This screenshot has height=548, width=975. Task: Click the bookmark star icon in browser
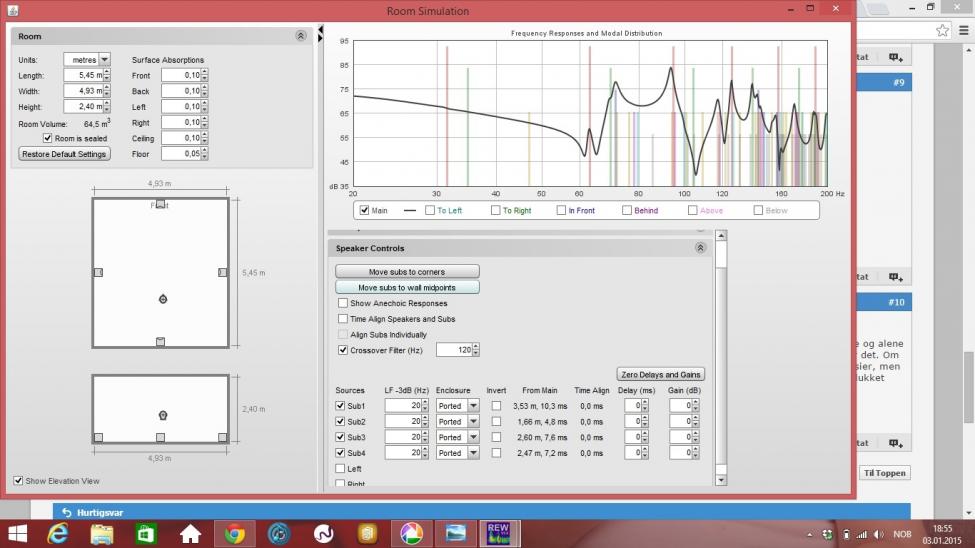click(x=943, y=30)
